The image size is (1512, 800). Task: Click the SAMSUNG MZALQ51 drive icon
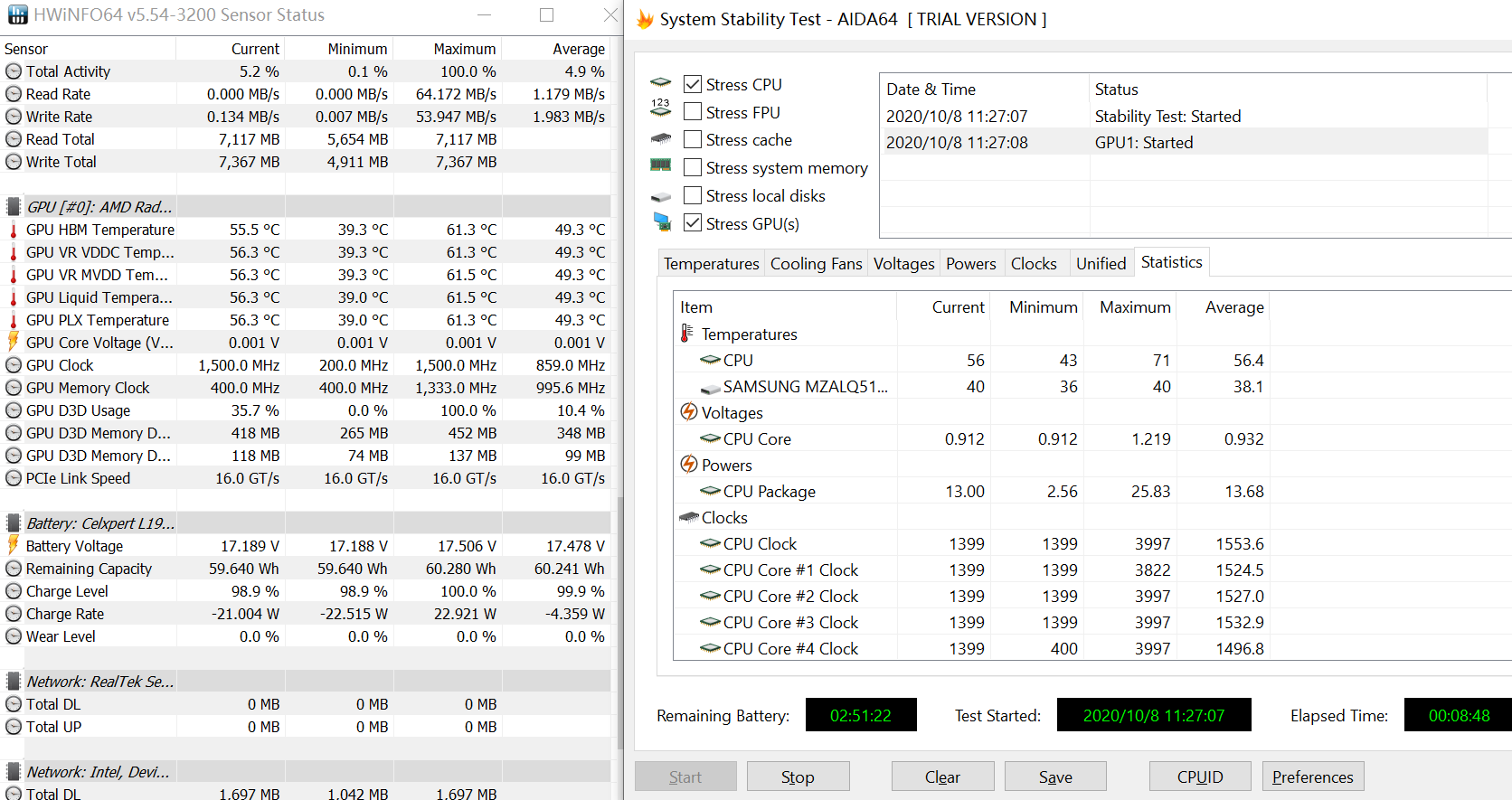point(711,388)
